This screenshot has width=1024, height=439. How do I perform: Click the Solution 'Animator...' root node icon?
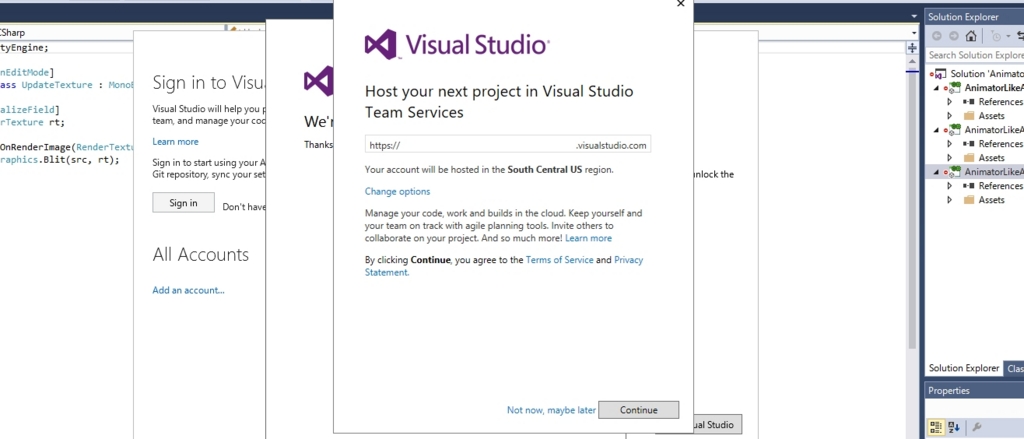[940, 74]
